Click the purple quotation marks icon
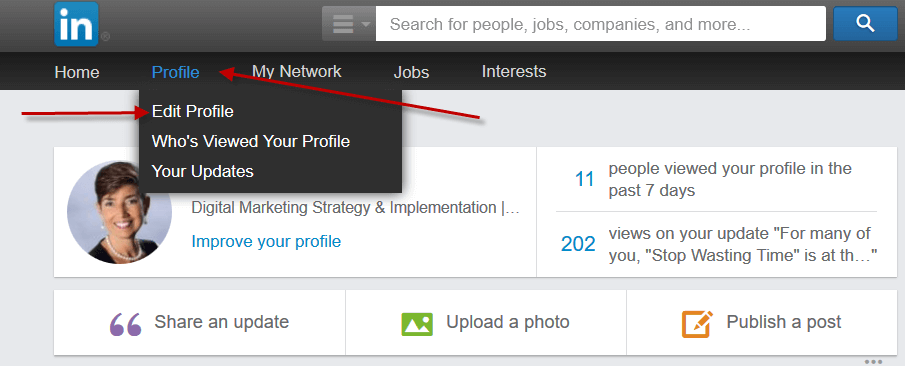The width and height of the screenshot is (905, 366). coord(125,324)
